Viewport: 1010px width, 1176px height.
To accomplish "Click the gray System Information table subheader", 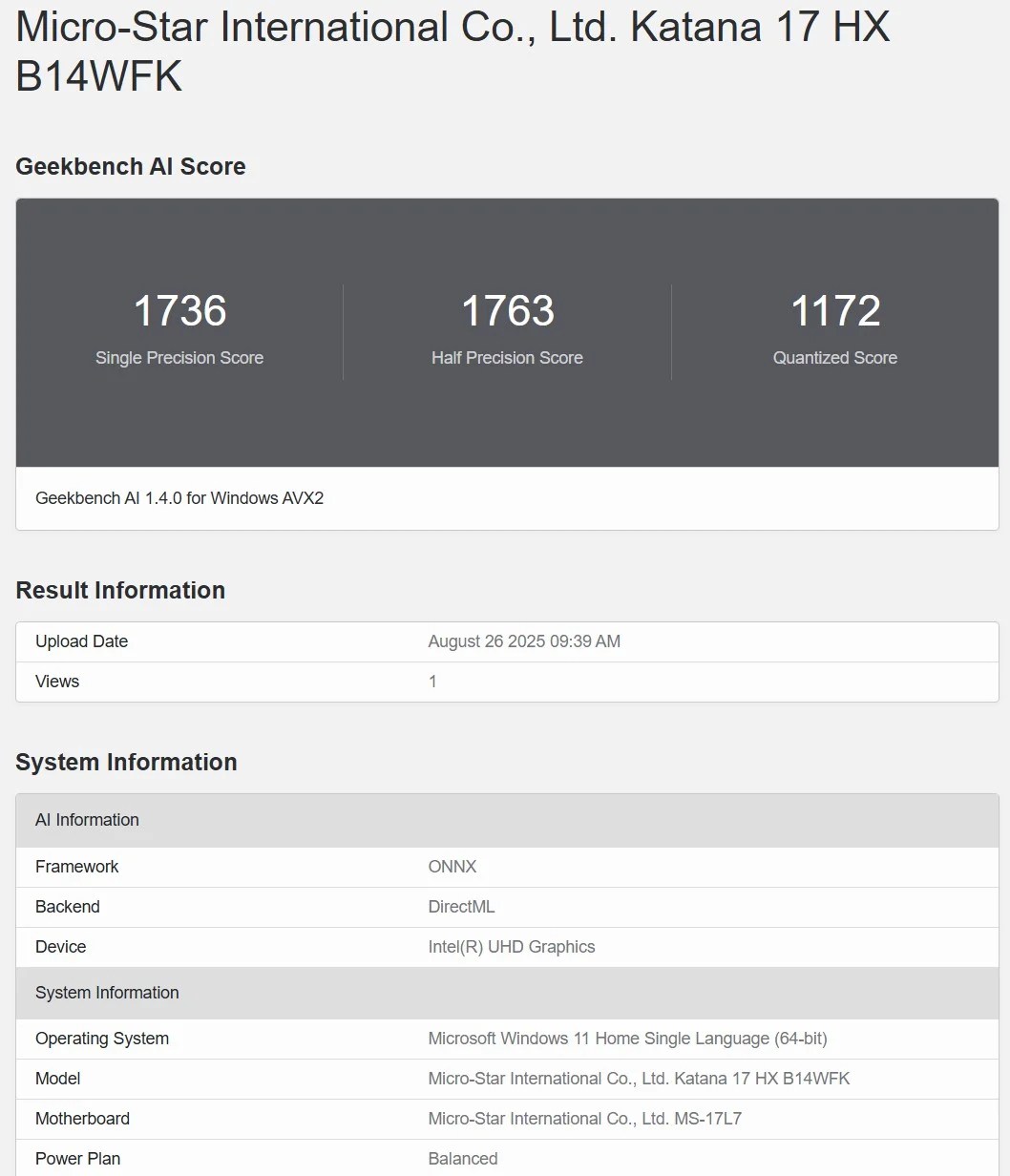I will tap(507, 993).
